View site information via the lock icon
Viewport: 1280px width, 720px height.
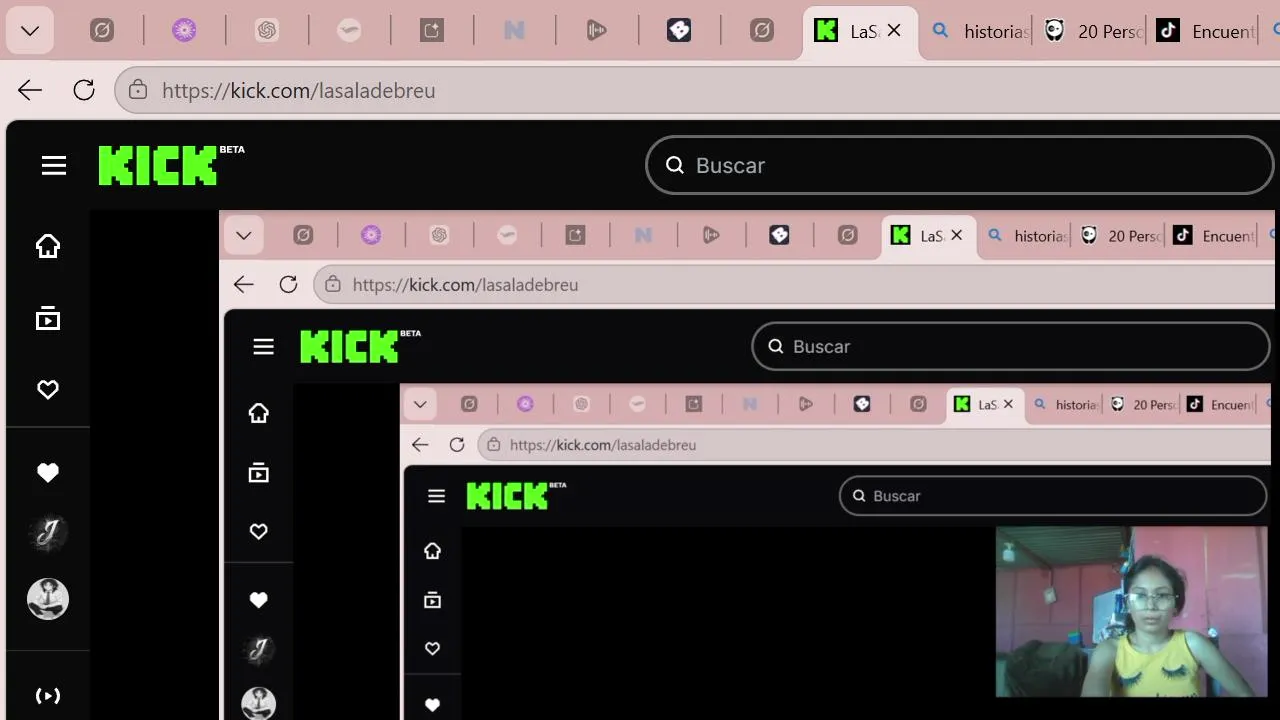point(138,90)
